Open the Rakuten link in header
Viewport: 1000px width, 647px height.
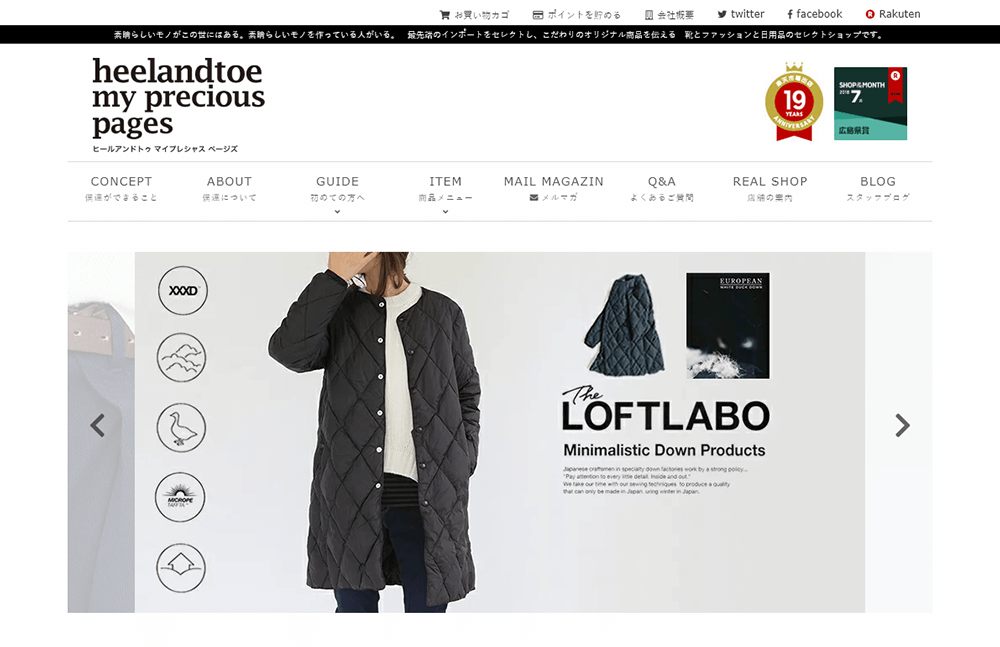[x=892, y=14]
